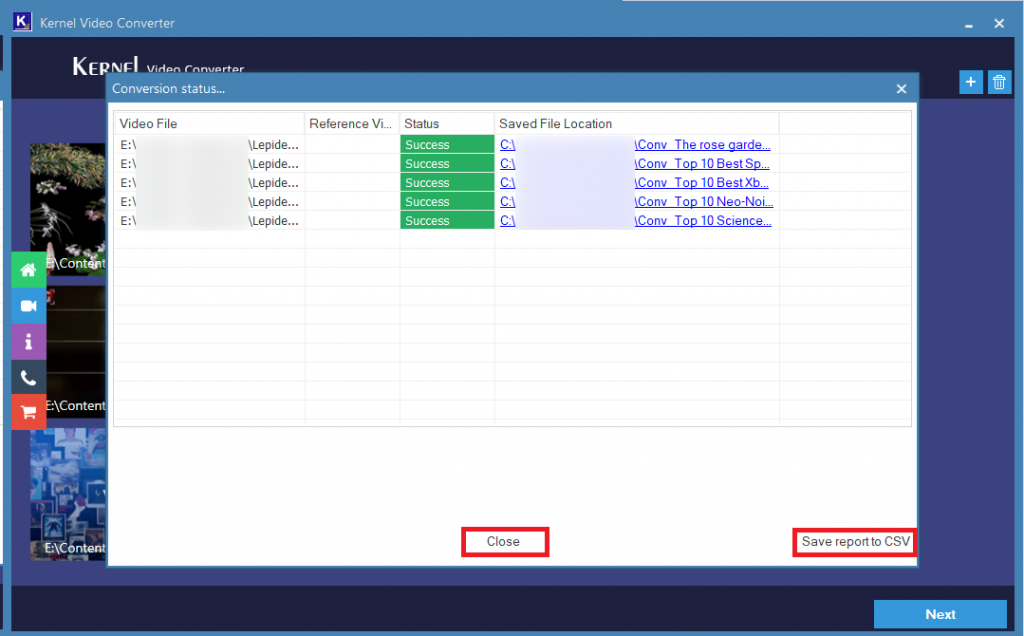
Task: Open the purchase cart icon in the sidebar
Action: 28,412
